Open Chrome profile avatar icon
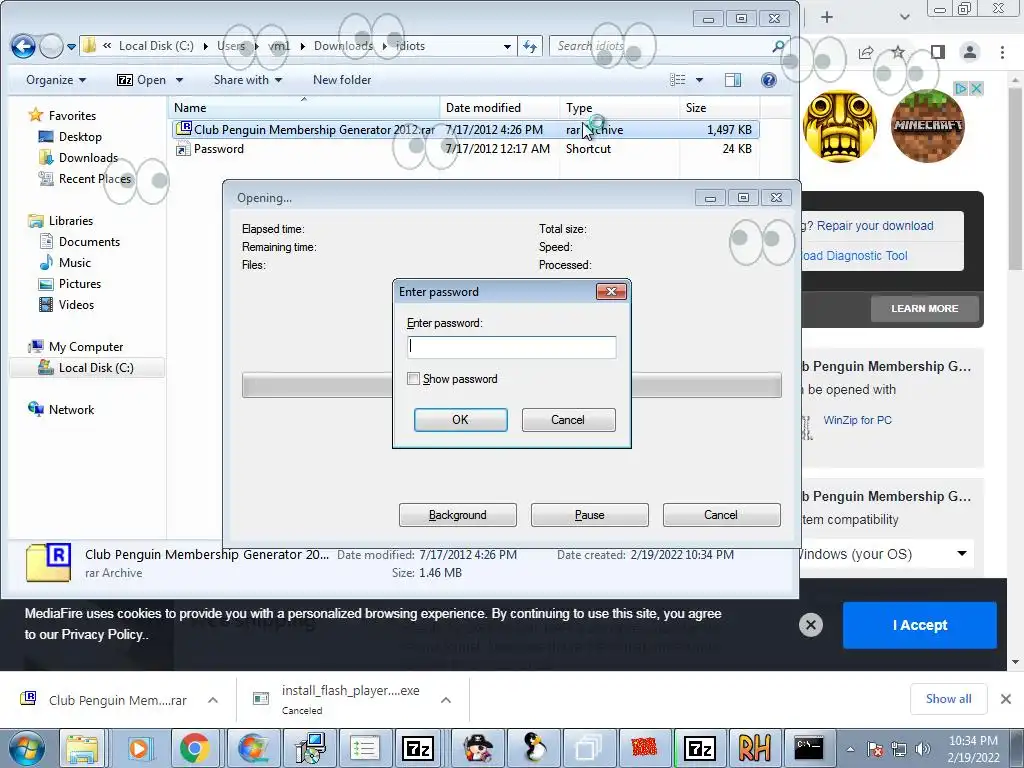The image size is (1024, 768). (970, 52)
